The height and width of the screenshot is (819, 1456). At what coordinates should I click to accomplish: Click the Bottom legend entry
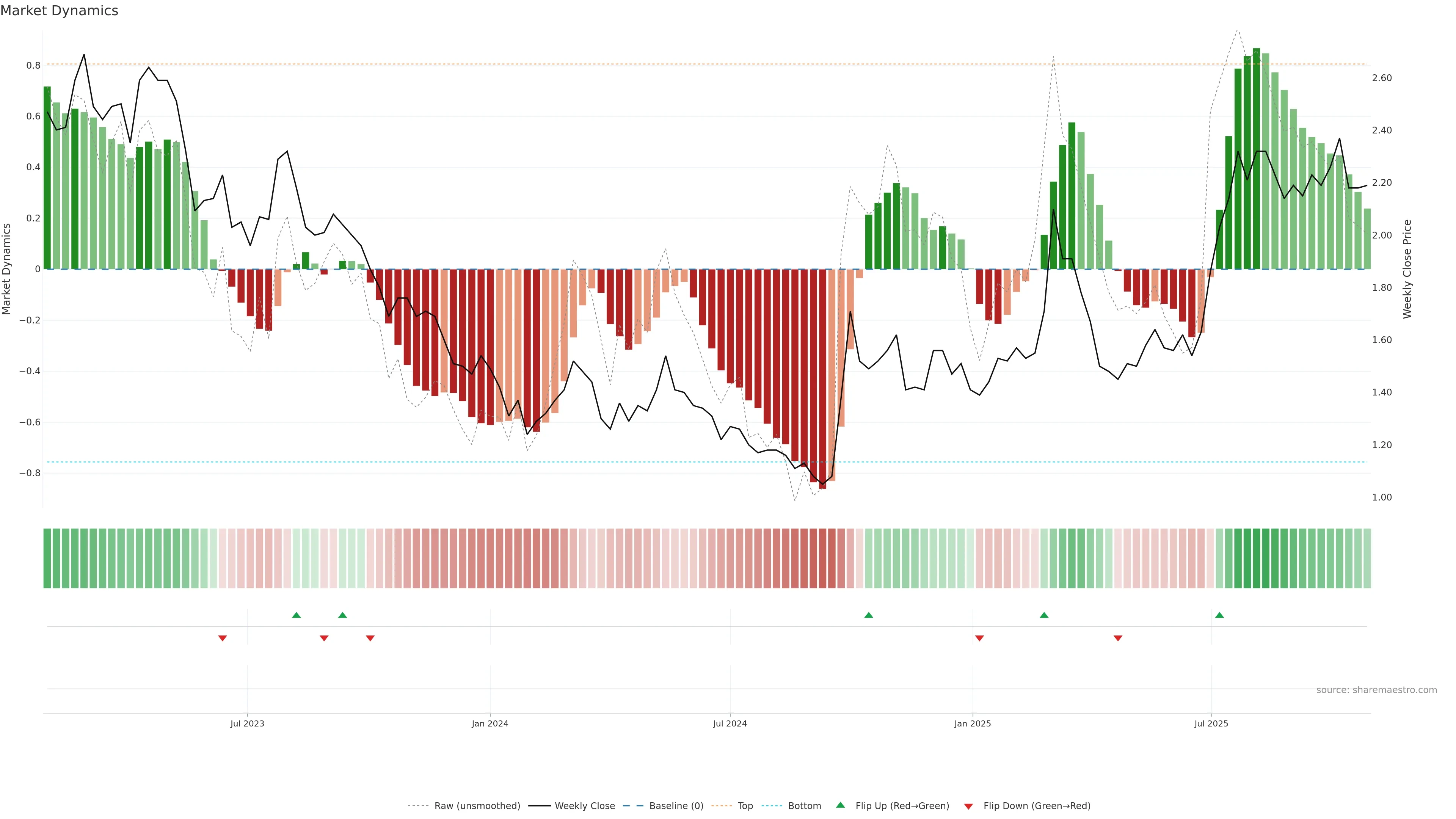804,806
